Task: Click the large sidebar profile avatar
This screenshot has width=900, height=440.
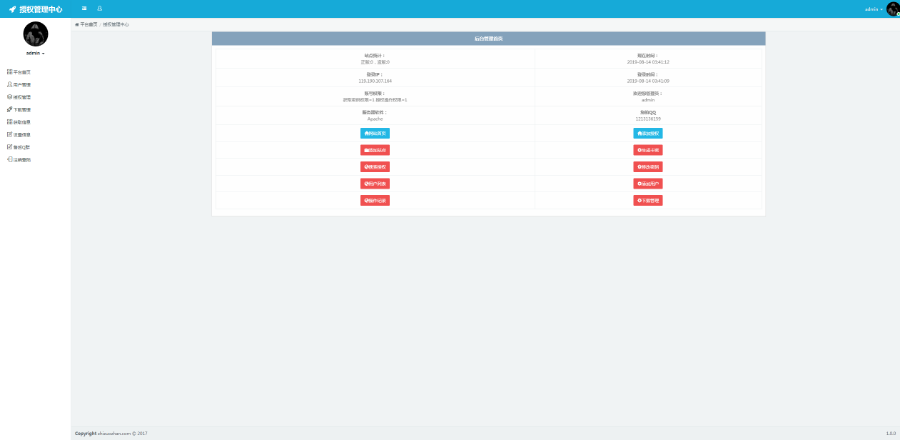Action: click(36, 34)
